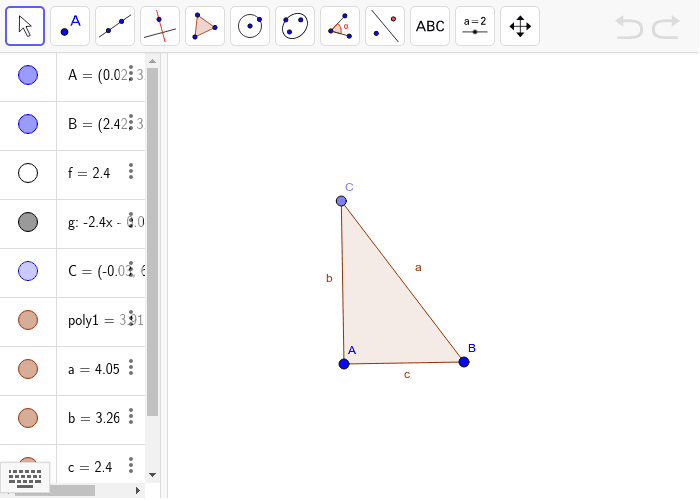Toggle visibility of poly1
The height and width of the screenshot is (500, 700).
28,320
